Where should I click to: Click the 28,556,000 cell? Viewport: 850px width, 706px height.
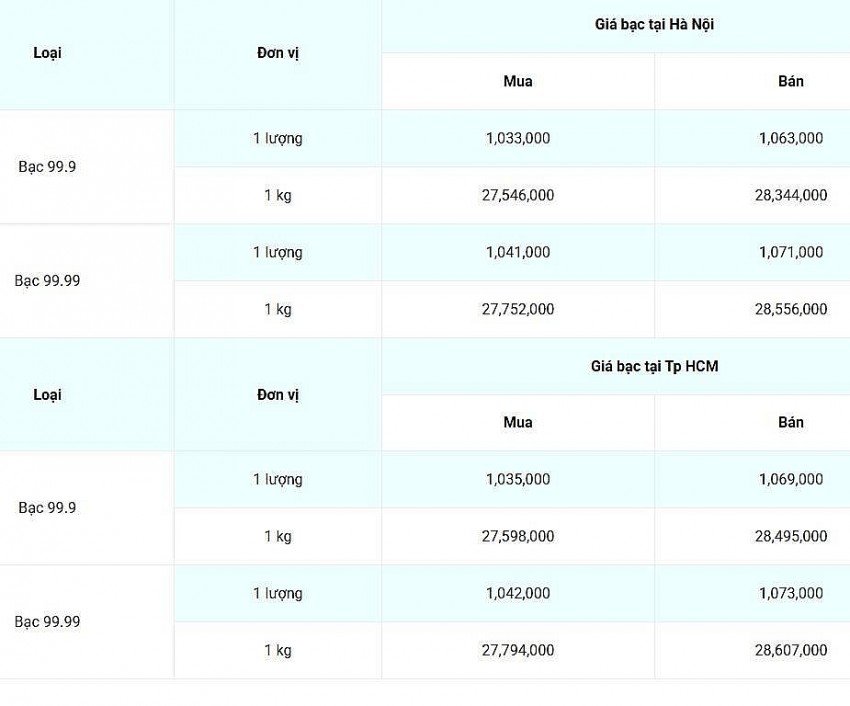pyautogui.click(x=791, y=309)
